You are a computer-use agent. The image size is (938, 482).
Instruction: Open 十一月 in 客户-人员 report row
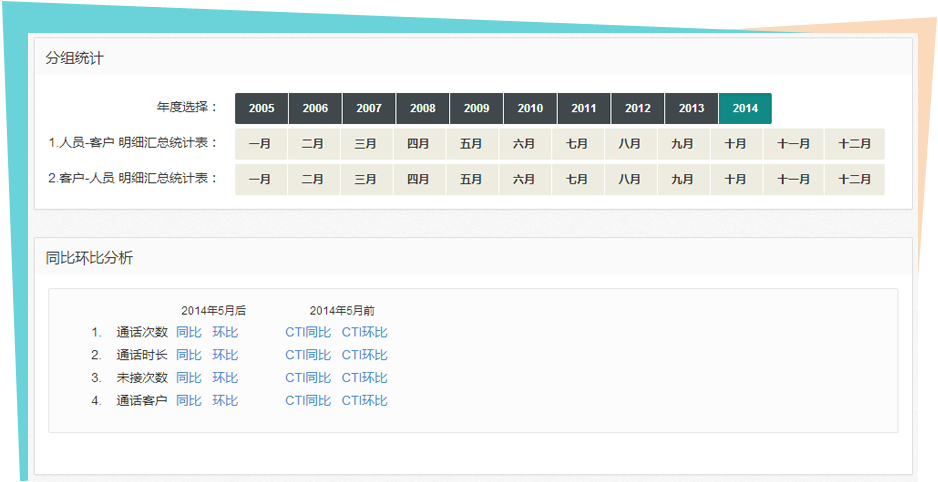[793, 180]
